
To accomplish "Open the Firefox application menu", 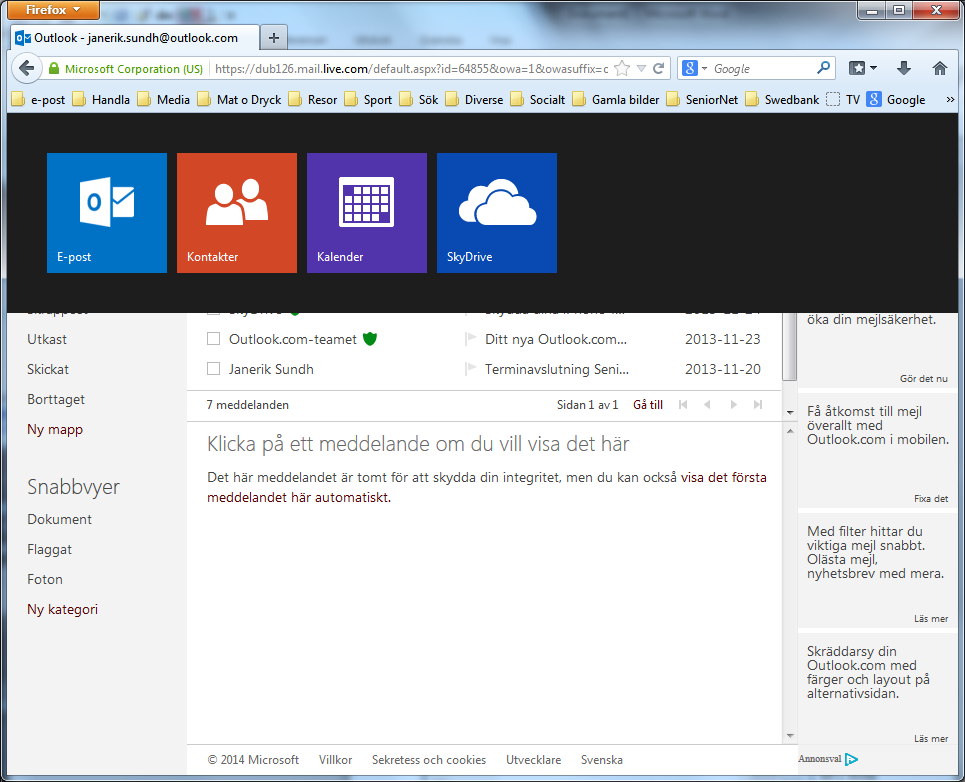I will [x=53, y=10].
